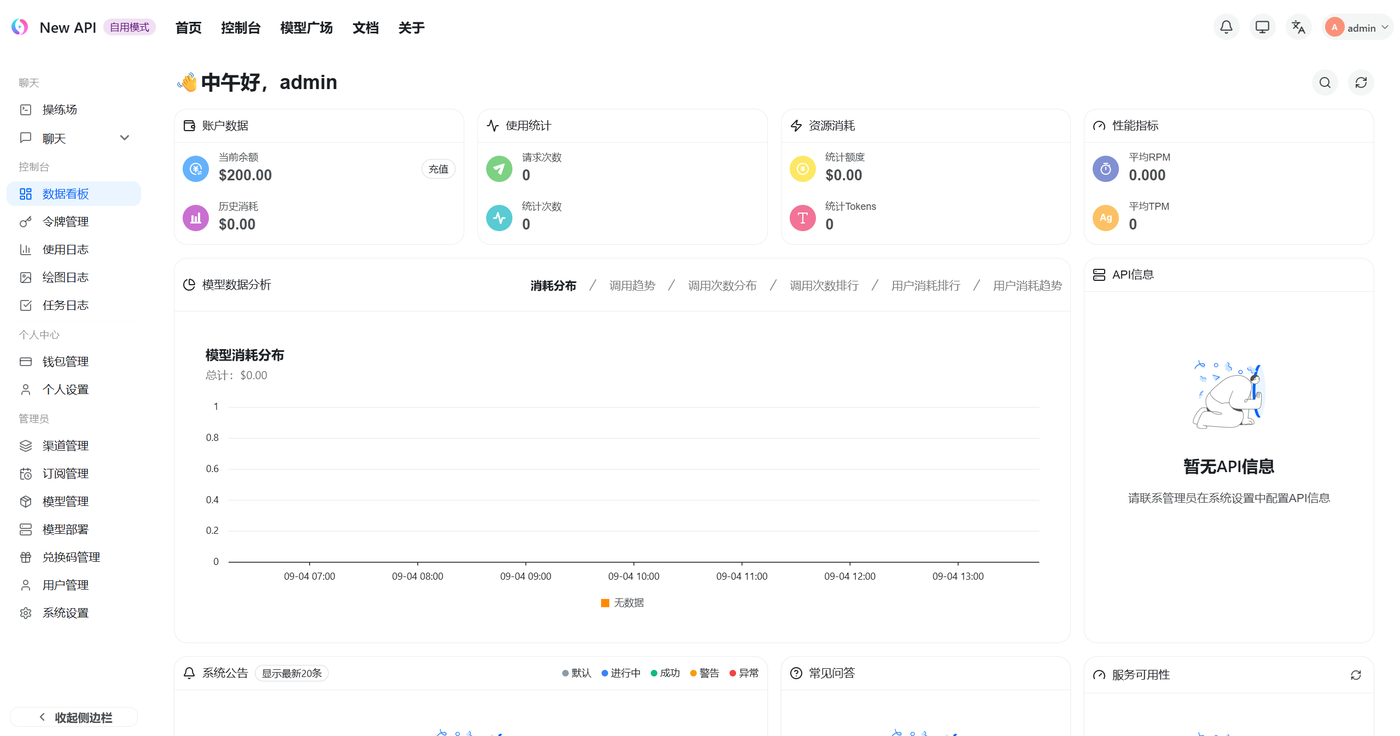Screen dimensions: 1400x736
Task: Switch to the 调用趋势 tab
Action: point(632,286)
